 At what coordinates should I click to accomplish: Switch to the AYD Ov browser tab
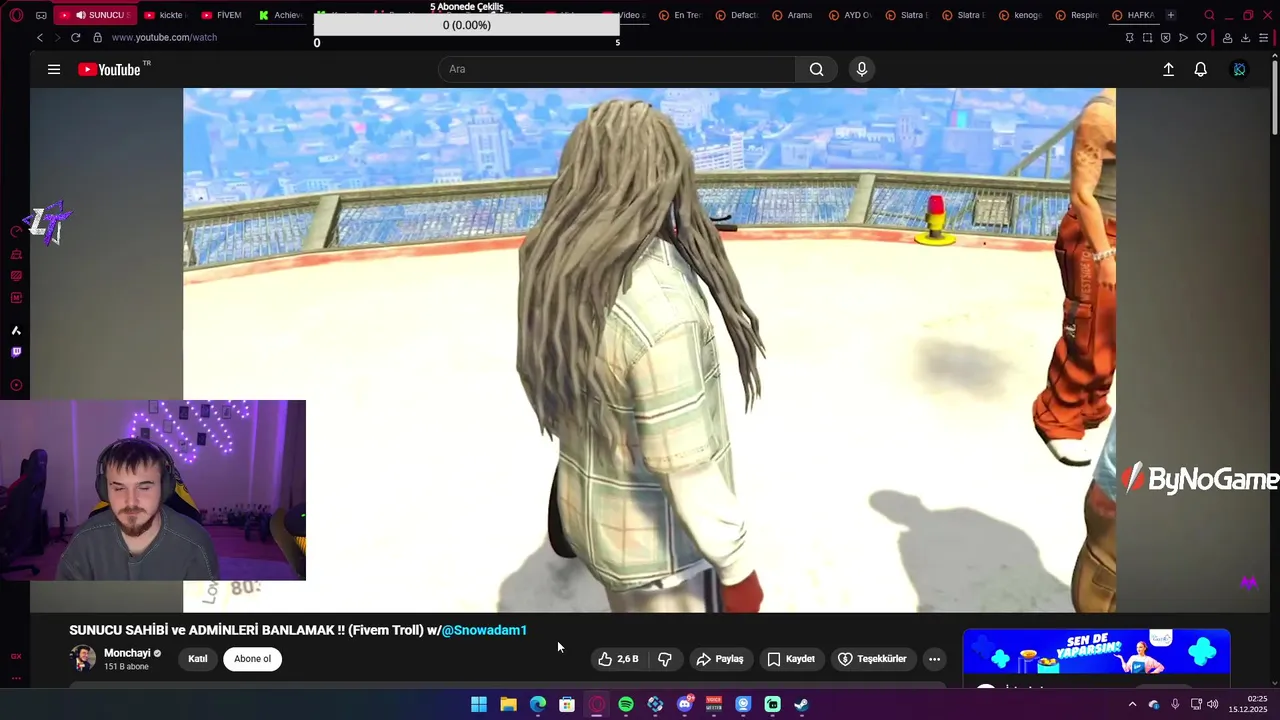[x=852, y=15]
